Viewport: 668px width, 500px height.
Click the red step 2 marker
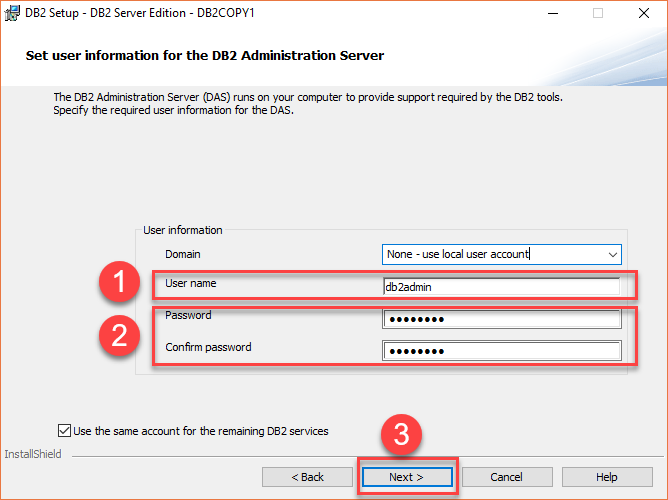tap(119, 335)
